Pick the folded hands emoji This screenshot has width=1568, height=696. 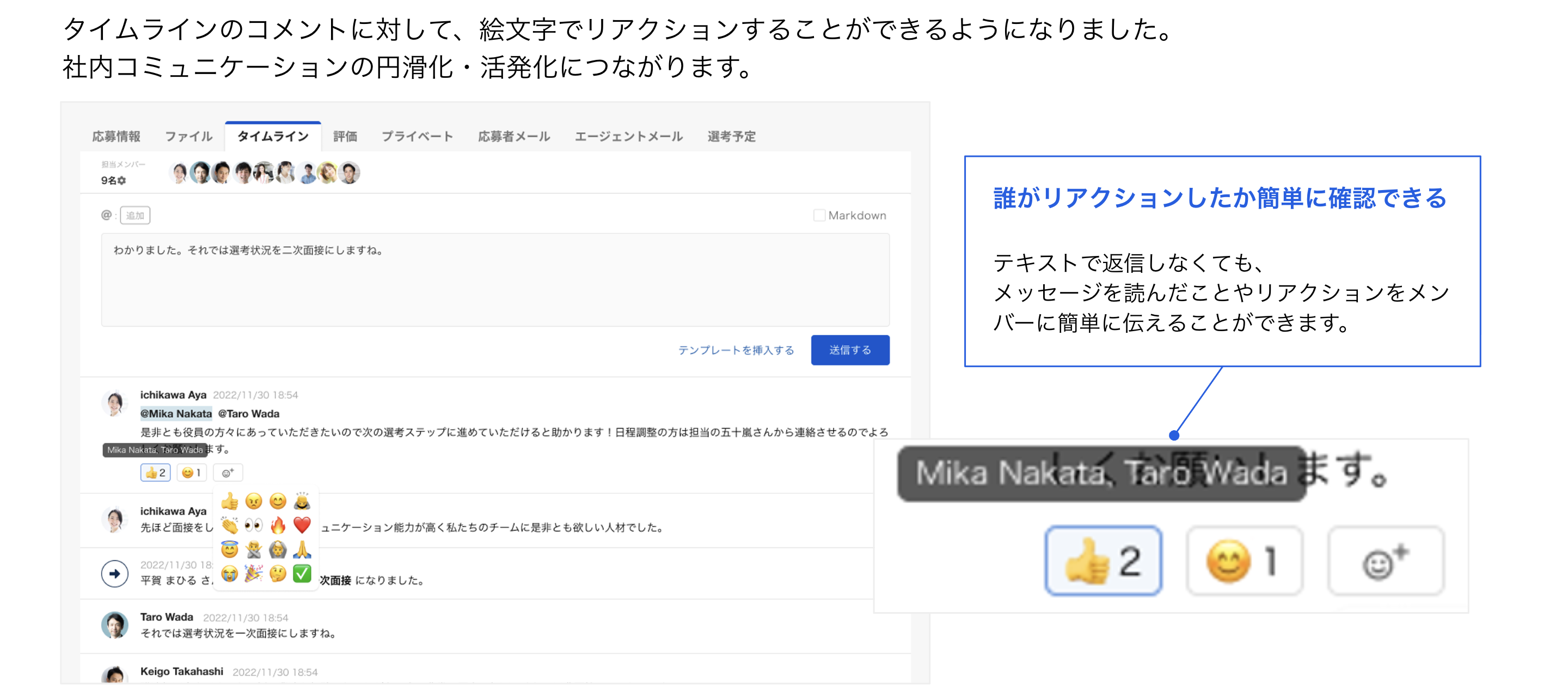[x=302, y=550]
